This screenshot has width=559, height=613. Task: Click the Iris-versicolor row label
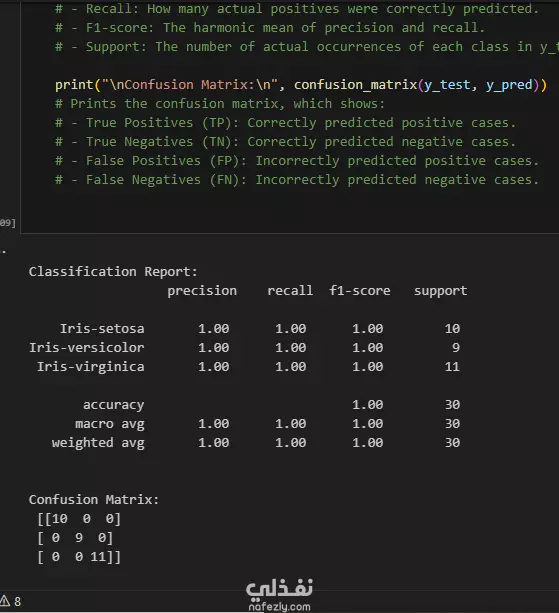tap(87, 348)
